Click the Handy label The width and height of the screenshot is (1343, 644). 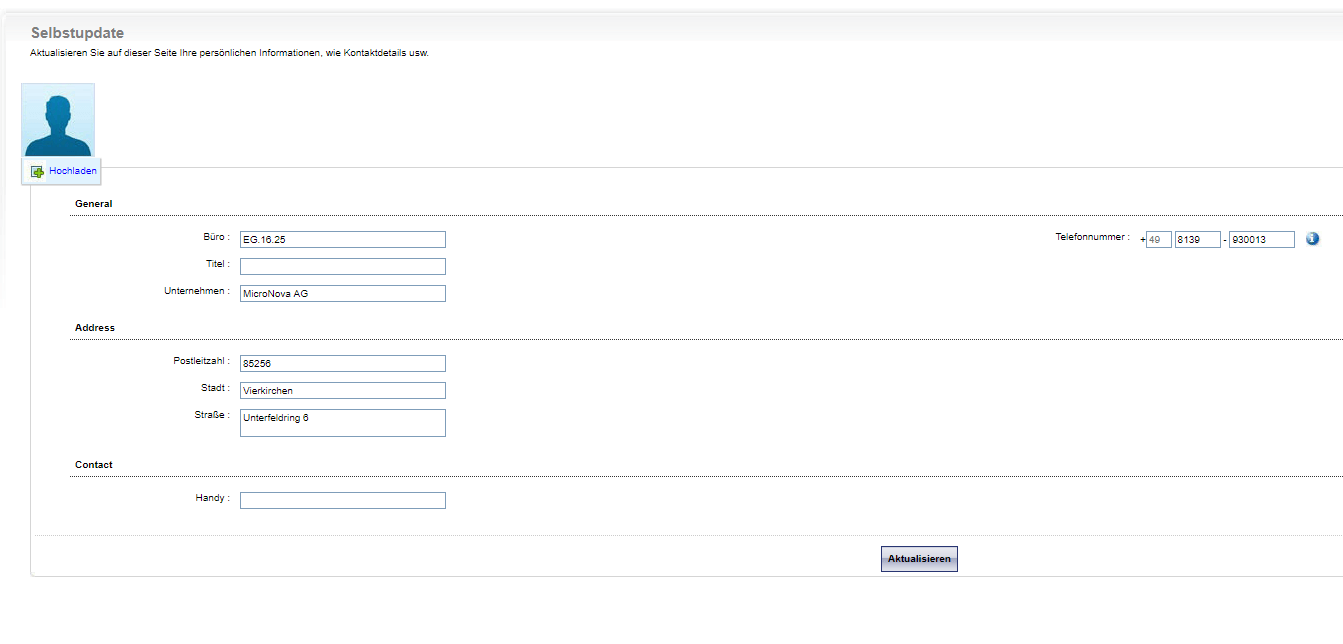pyautogui.click(x=213, y=498)
